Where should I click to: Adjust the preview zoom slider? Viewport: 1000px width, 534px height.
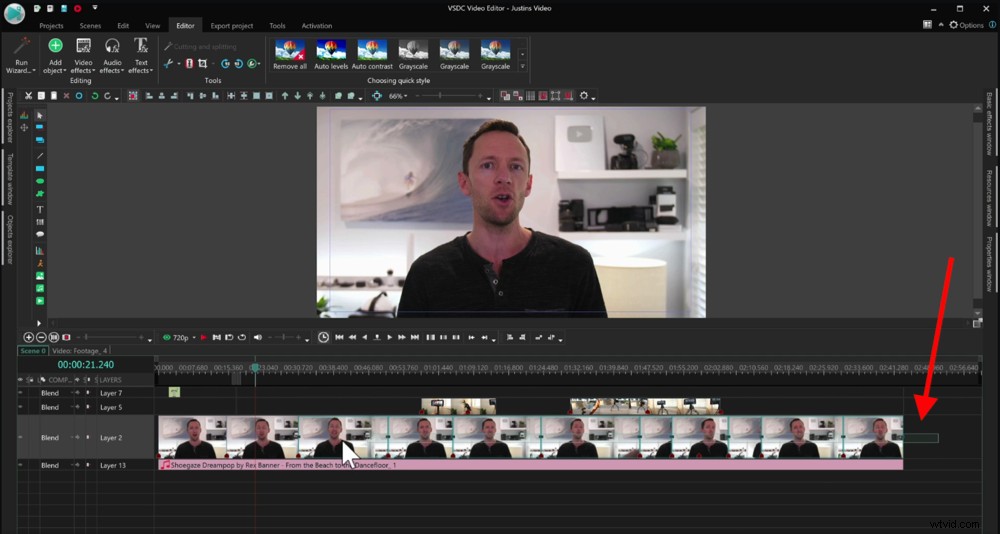[x=450, y=96]
